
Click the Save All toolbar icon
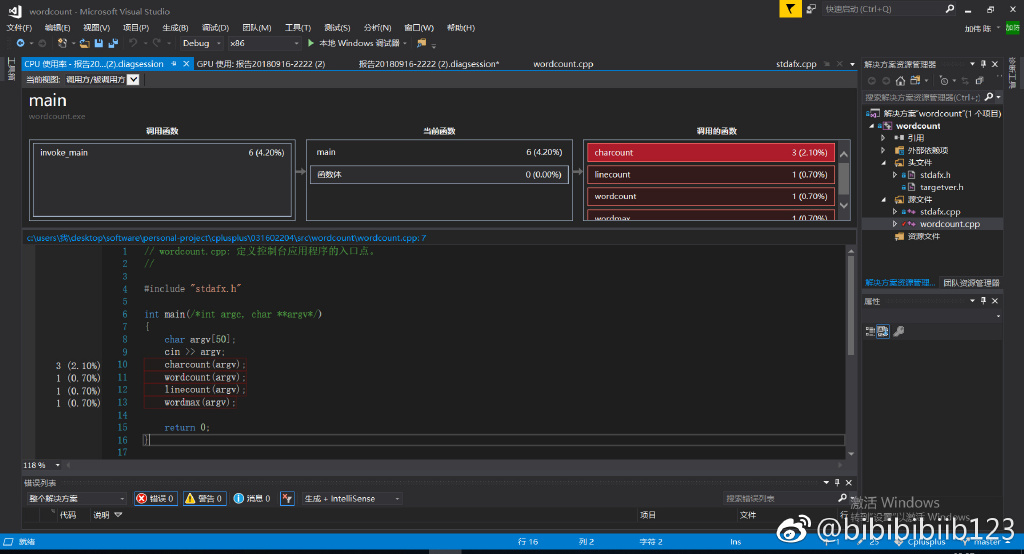pyautogui.click(x=112, y=43)
